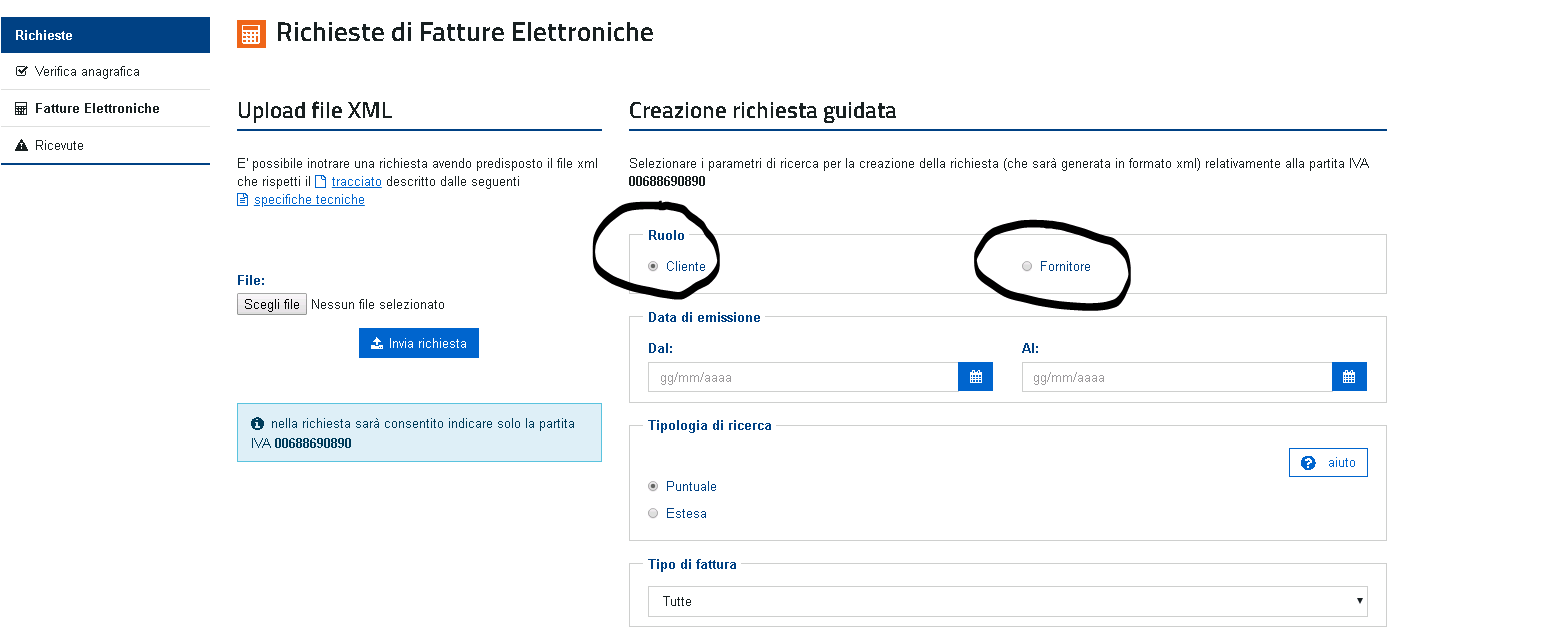Click the Invia richiesta button
Viewport: 1550px width, 633px height.
(419, 343)
